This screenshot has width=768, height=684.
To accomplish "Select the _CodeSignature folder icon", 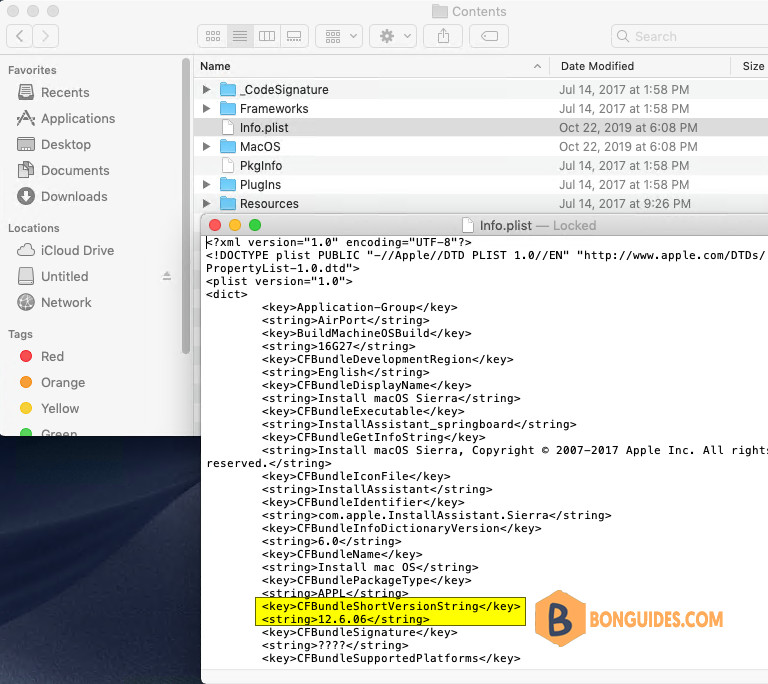I will tap(228, 89).
